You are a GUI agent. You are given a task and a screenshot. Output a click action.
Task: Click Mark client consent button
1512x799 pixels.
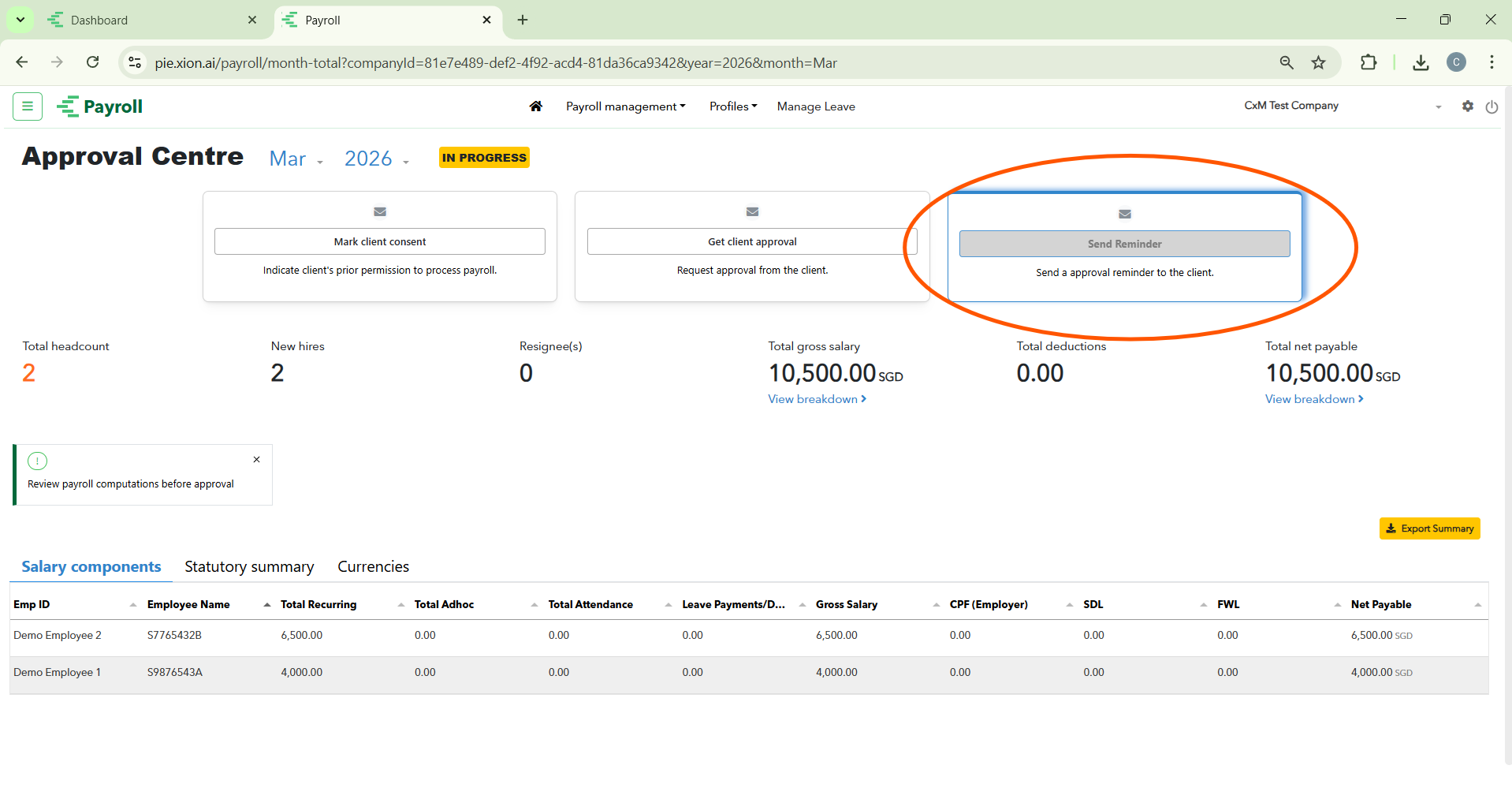[379, 241]
